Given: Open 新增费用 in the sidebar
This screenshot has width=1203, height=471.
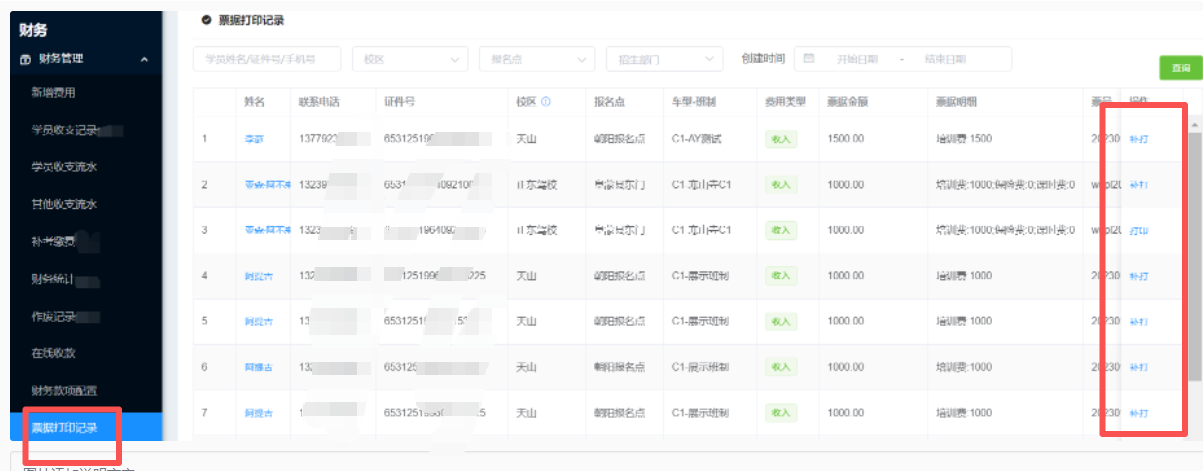Looking at the screenshot, I should (54, 93).
